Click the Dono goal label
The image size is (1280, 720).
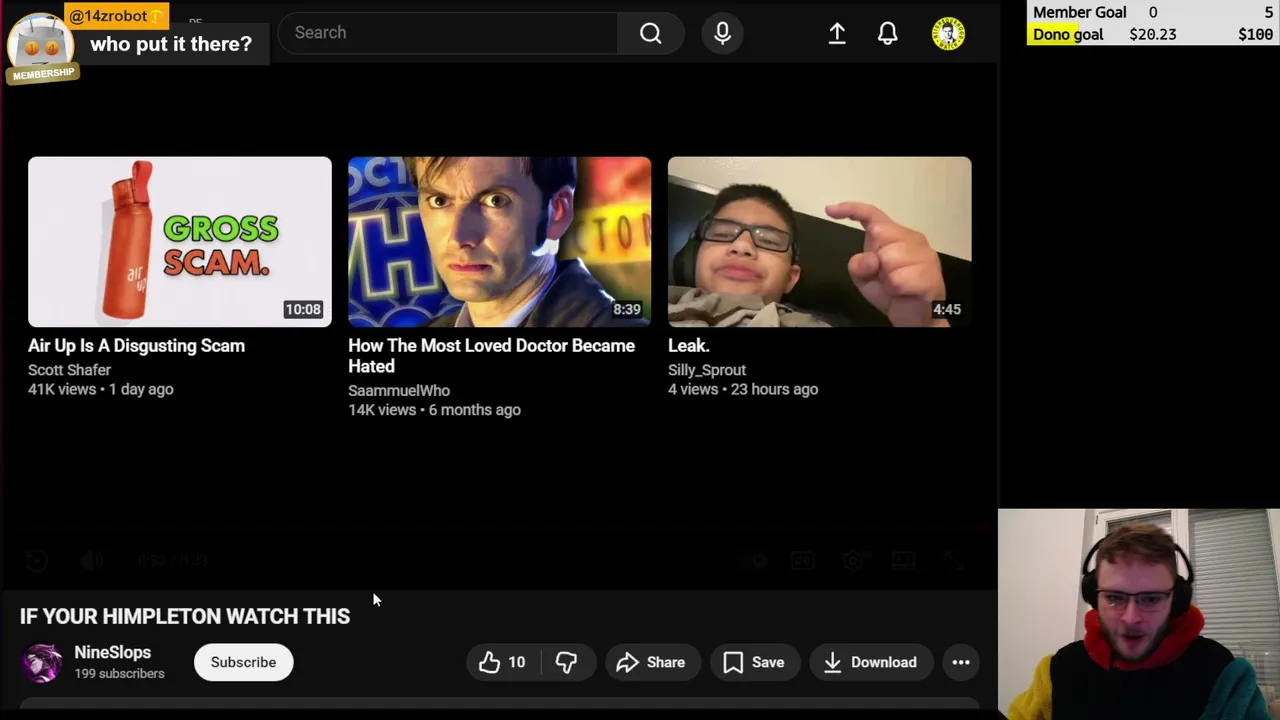pos(1067,34)
